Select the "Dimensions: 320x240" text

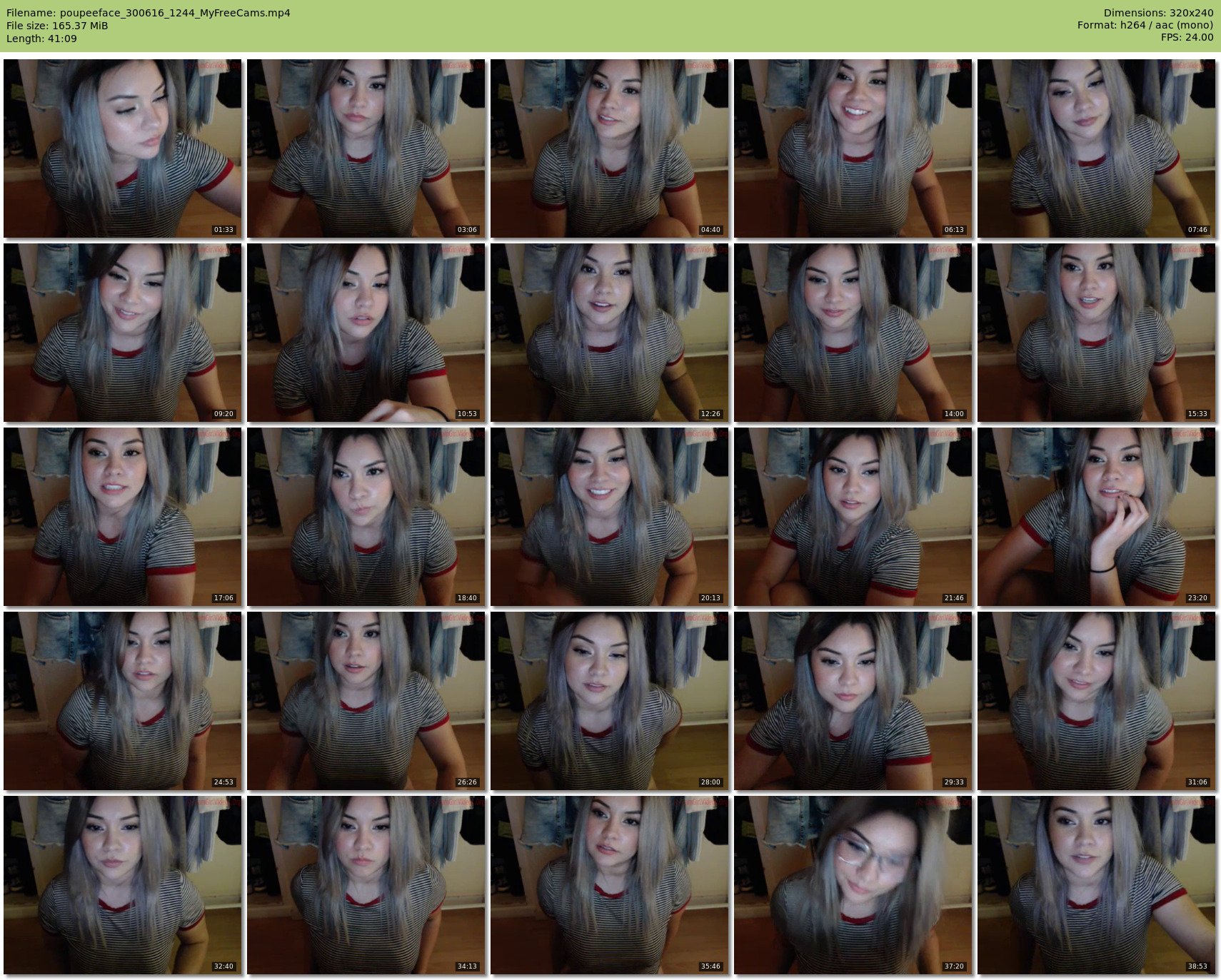tap(1158, 13)
